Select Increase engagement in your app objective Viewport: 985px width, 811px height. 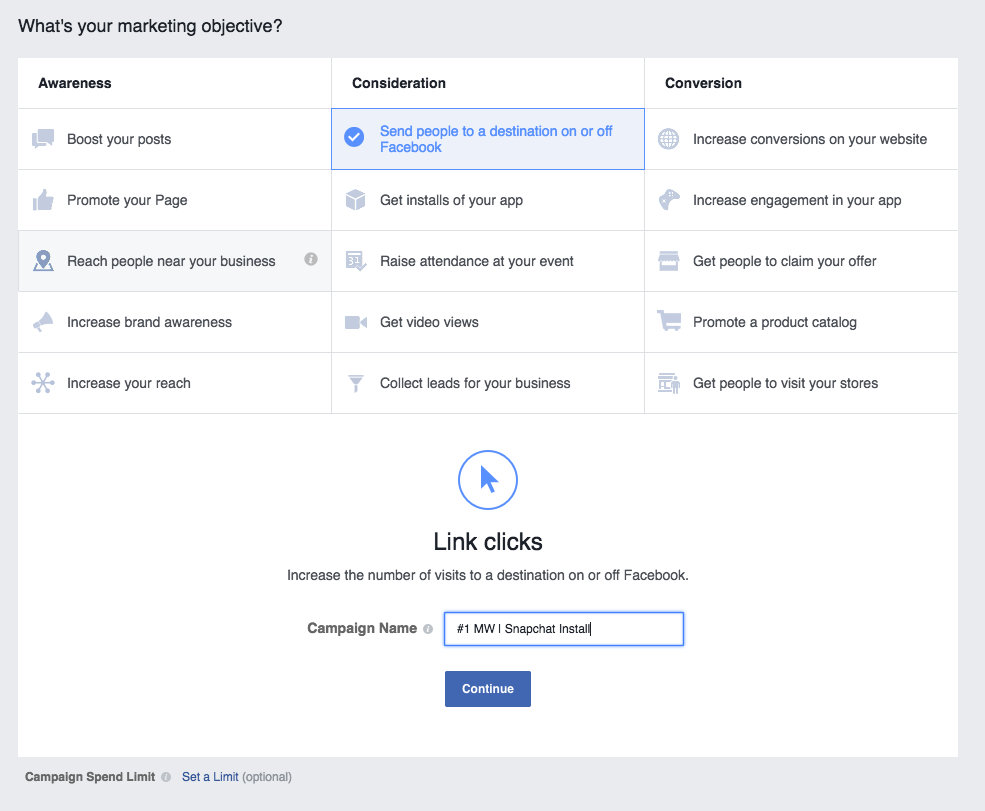coord(802,200)
